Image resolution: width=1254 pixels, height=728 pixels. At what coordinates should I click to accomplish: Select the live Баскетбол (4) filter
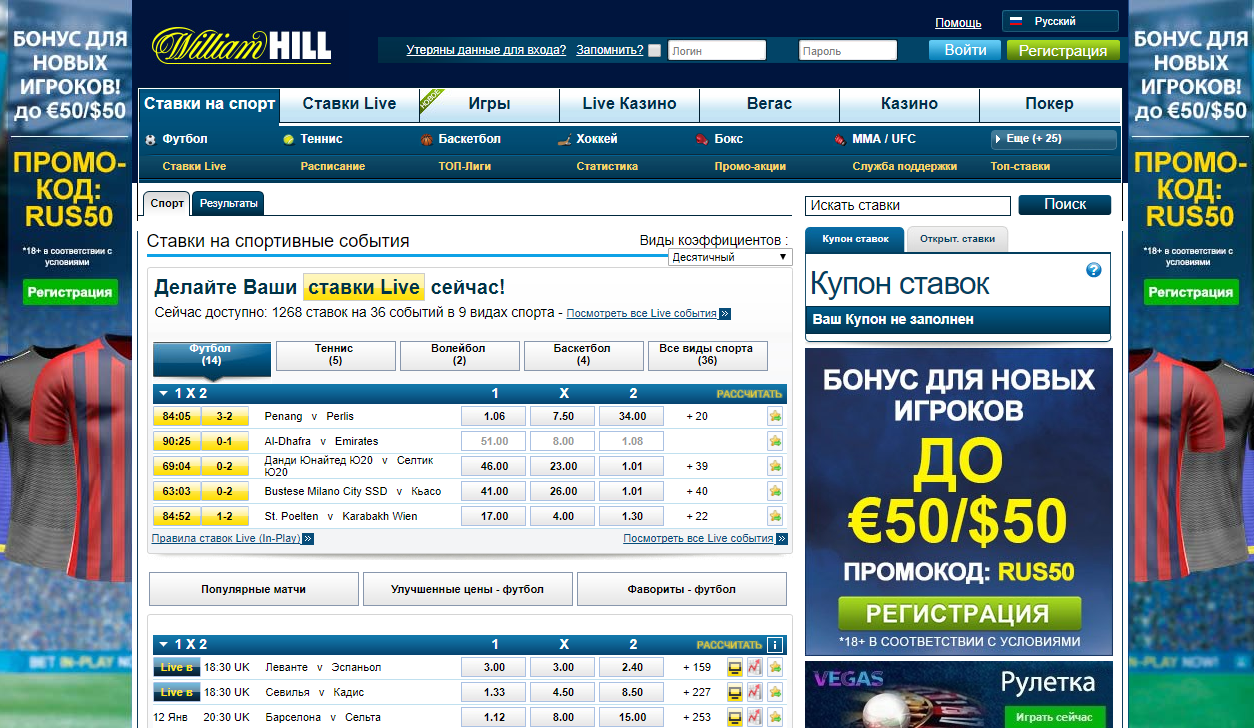click(x=583, y=354)
